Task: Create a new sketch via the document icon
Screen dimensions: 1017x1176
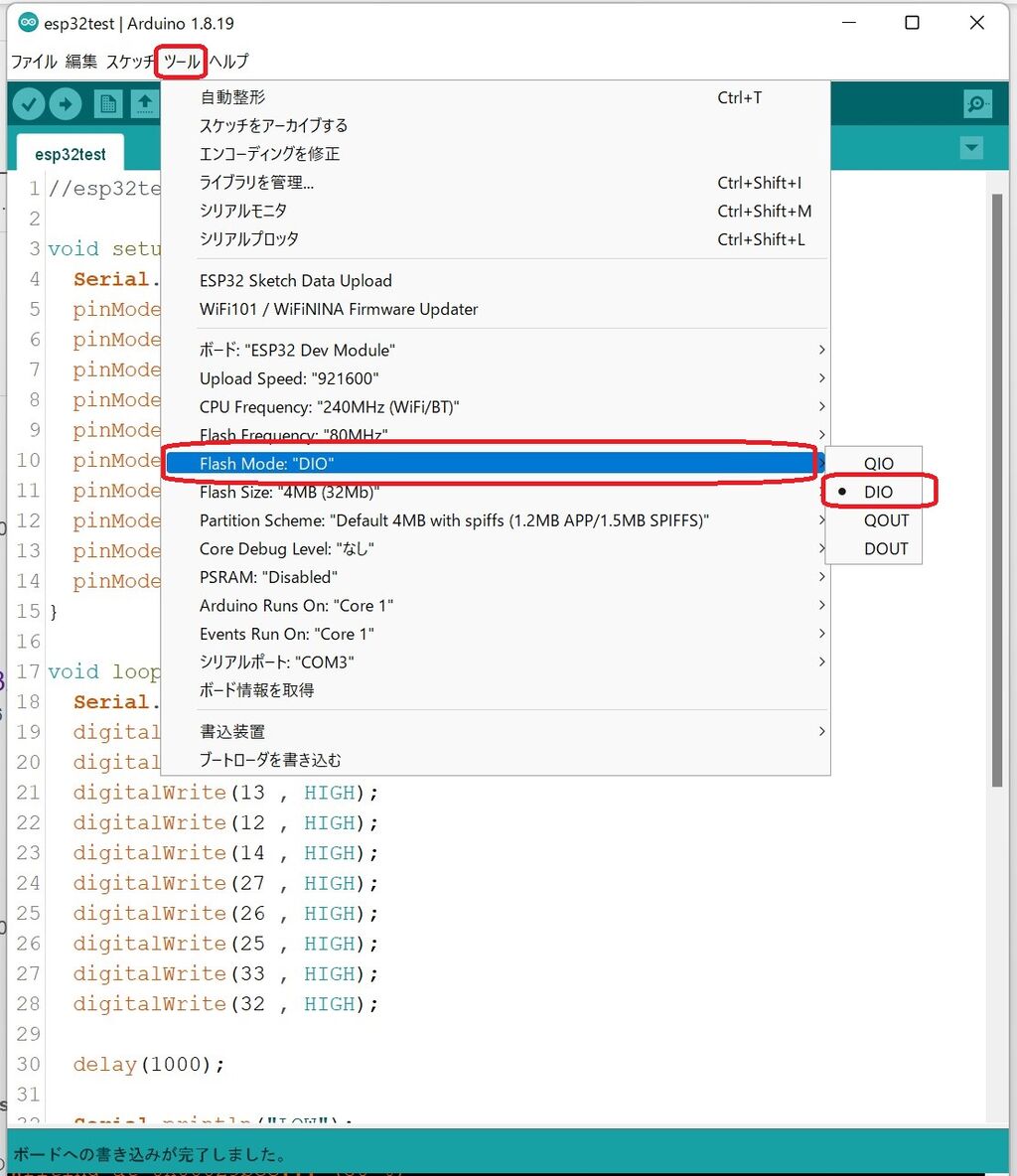Action: pyautogui.click(x=108, y=103)
